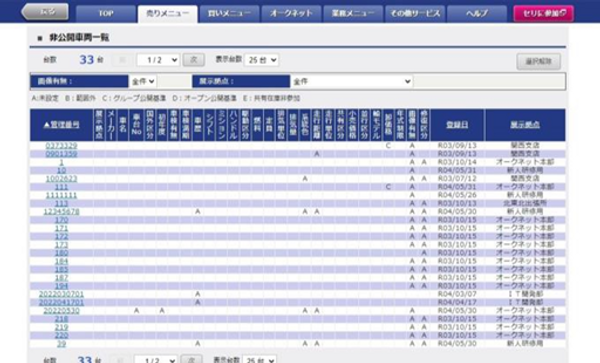
Task: Click the date cell R04/04/17
Action: (457, 303)
